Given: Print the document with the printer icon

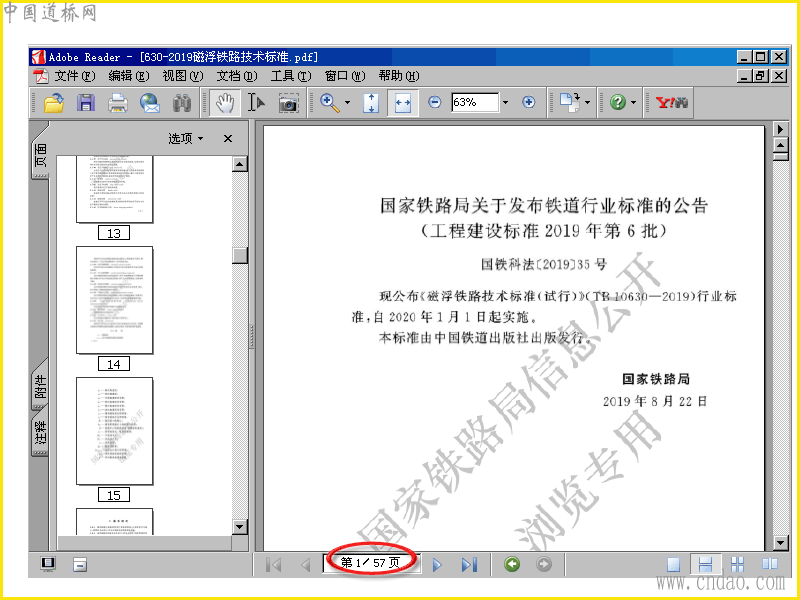Looking at the screenshot, I should [118, 103].
